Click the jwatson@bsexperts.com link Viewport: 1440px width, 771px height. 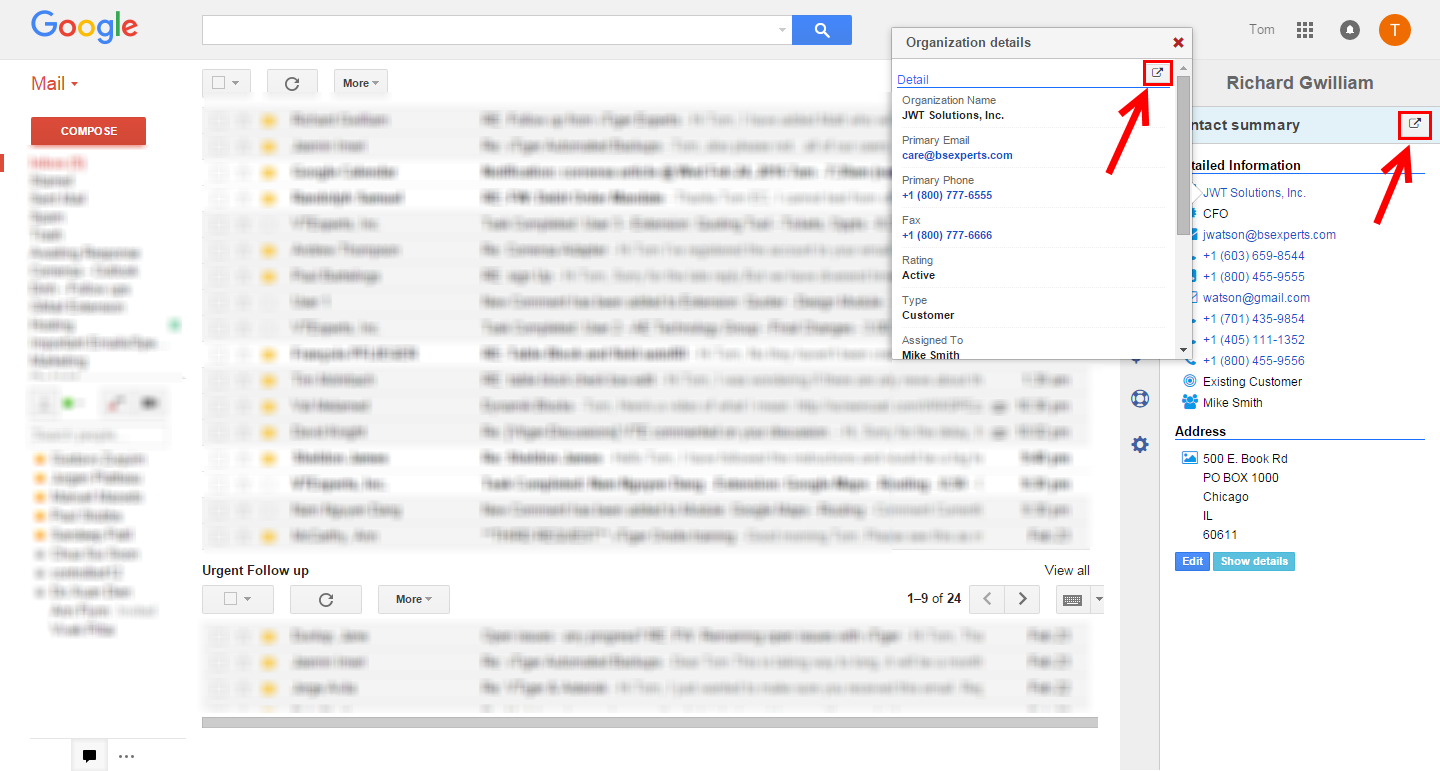(x=1269, y=234)
